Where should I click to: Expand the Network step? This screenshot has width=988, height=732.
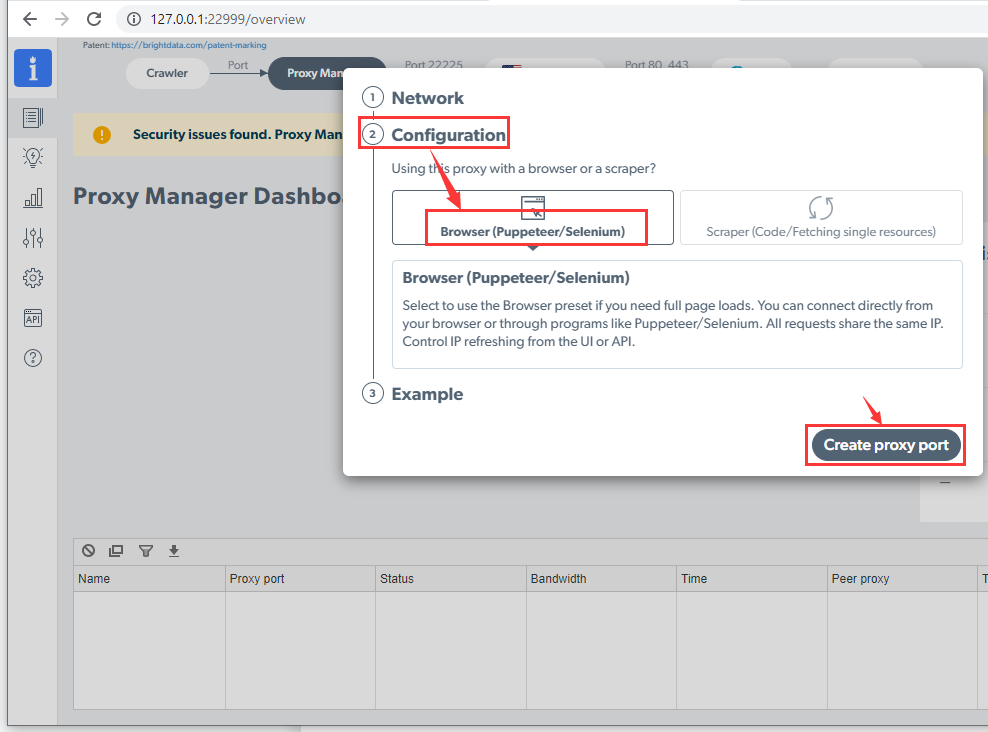click(427, 98)
